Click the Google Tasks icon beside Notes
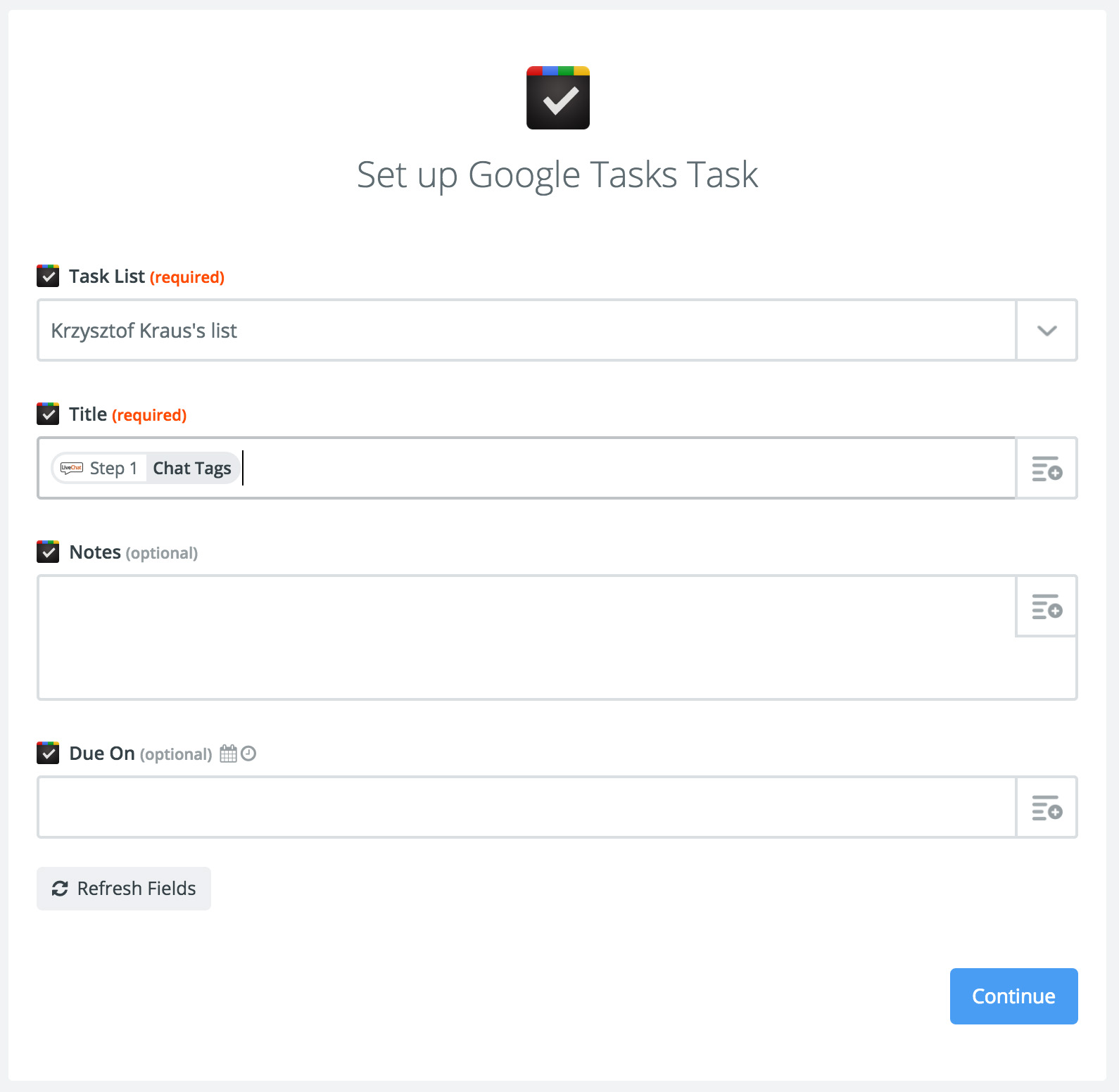The width and height of the screenshot is (1119, 1092). (x=48, y=552)
